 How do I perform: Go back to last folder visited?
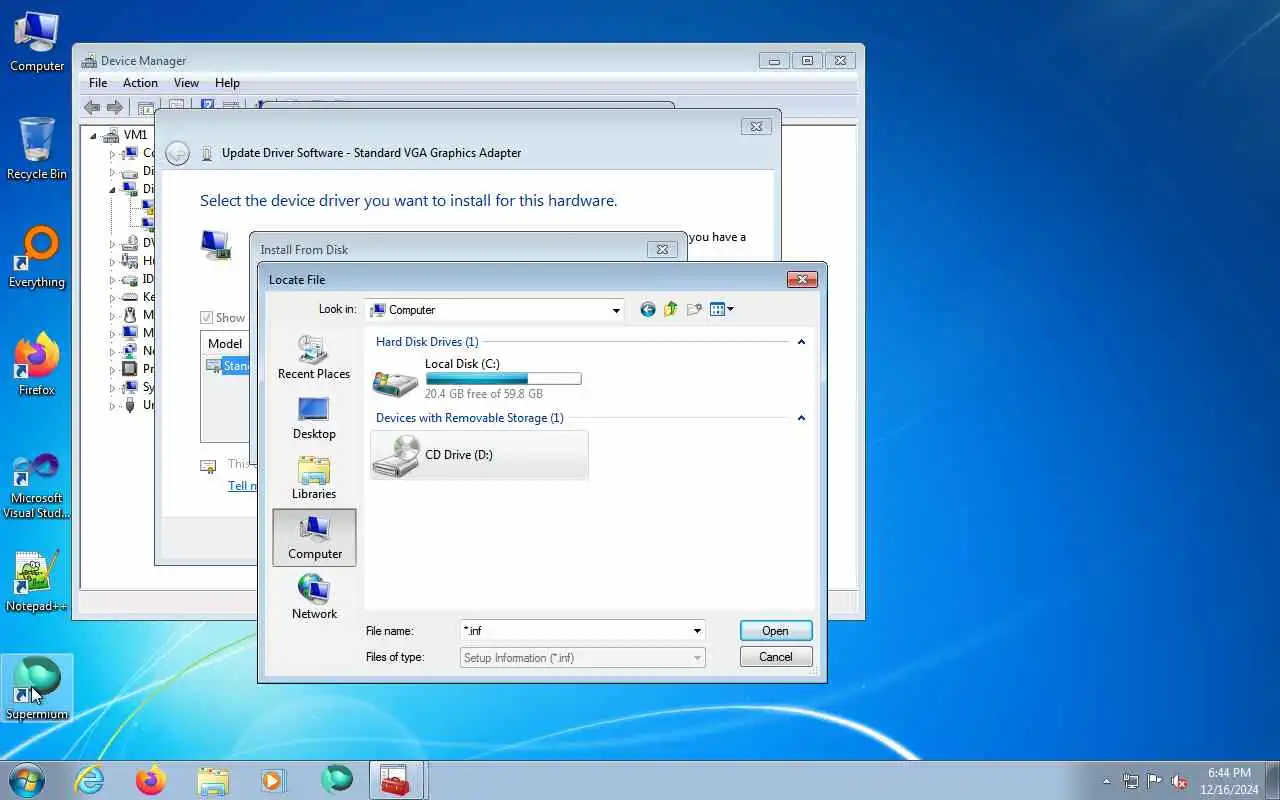click(x=648, y=310)
